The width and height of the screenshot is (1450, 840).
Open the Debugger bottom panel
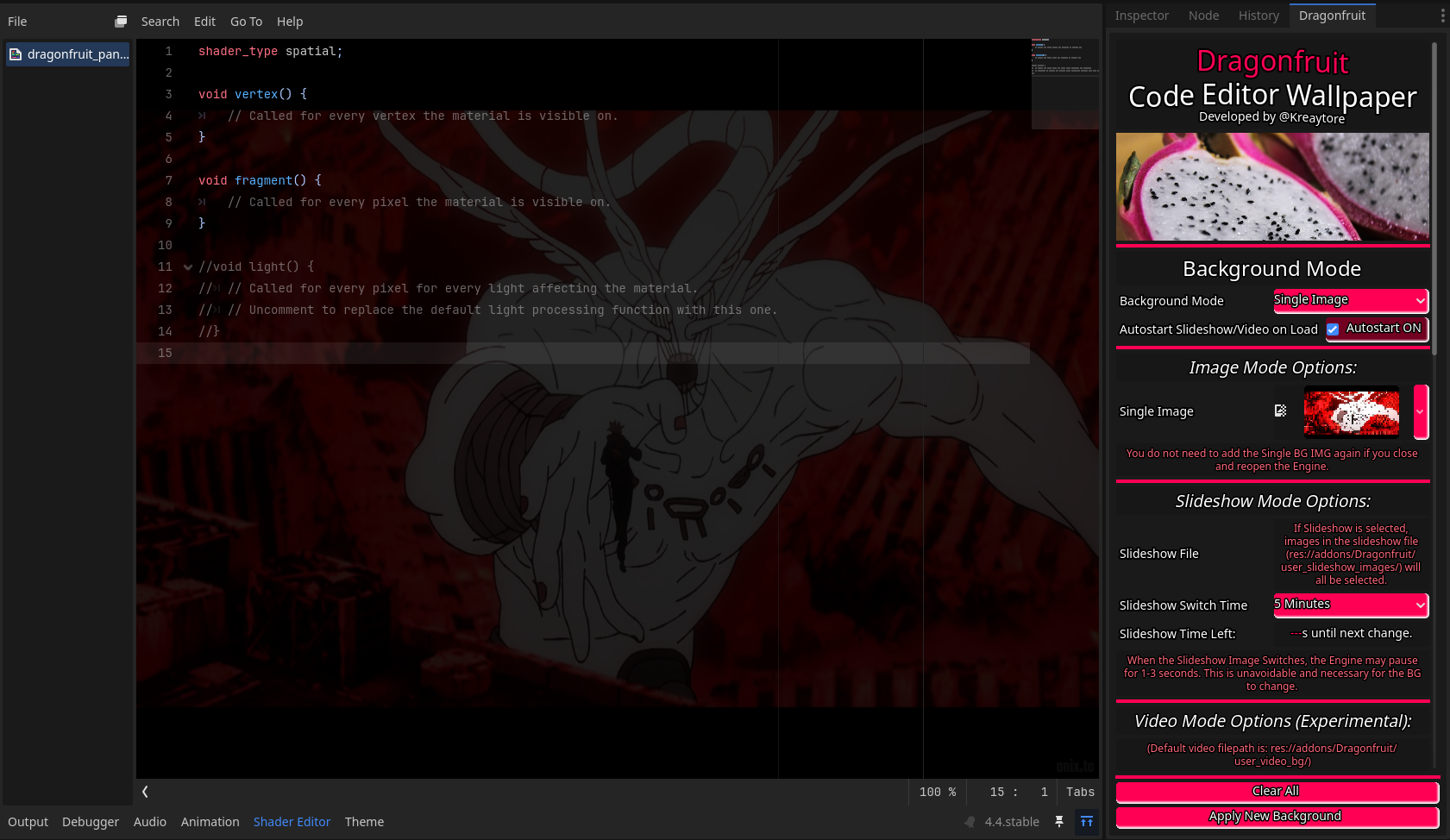(x=91, y=822)
